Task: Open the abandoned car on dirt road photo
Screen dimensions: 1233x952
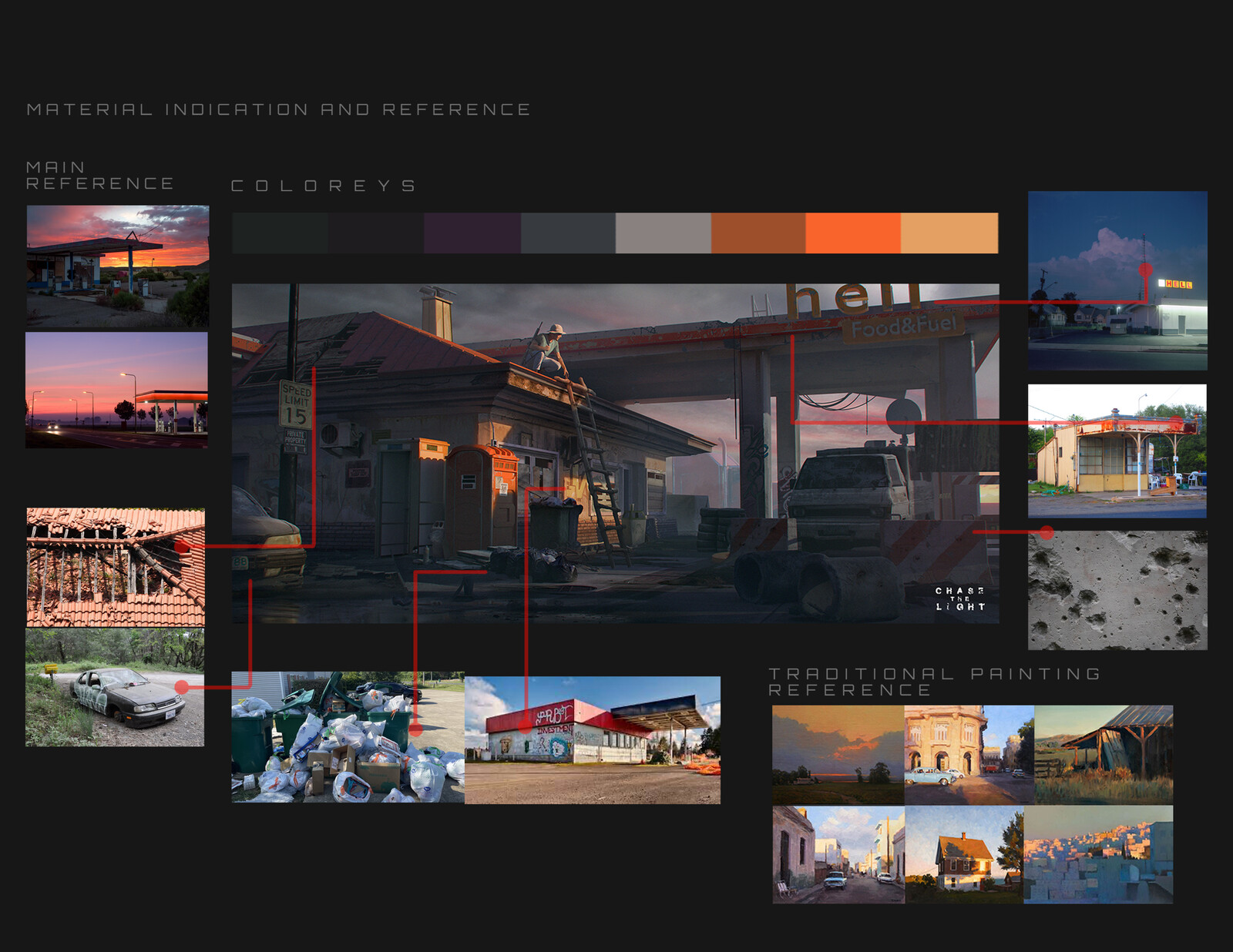Action: point(116,687)
